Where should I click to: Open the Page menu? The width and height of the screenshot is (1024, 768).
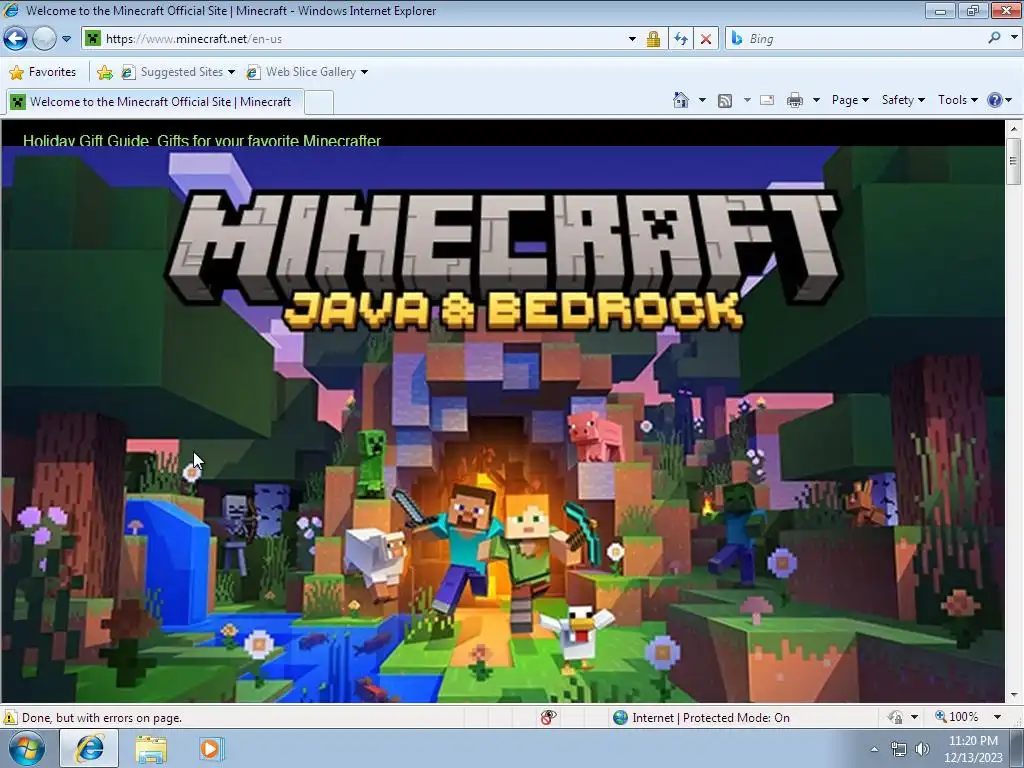(x=850, y=100)
